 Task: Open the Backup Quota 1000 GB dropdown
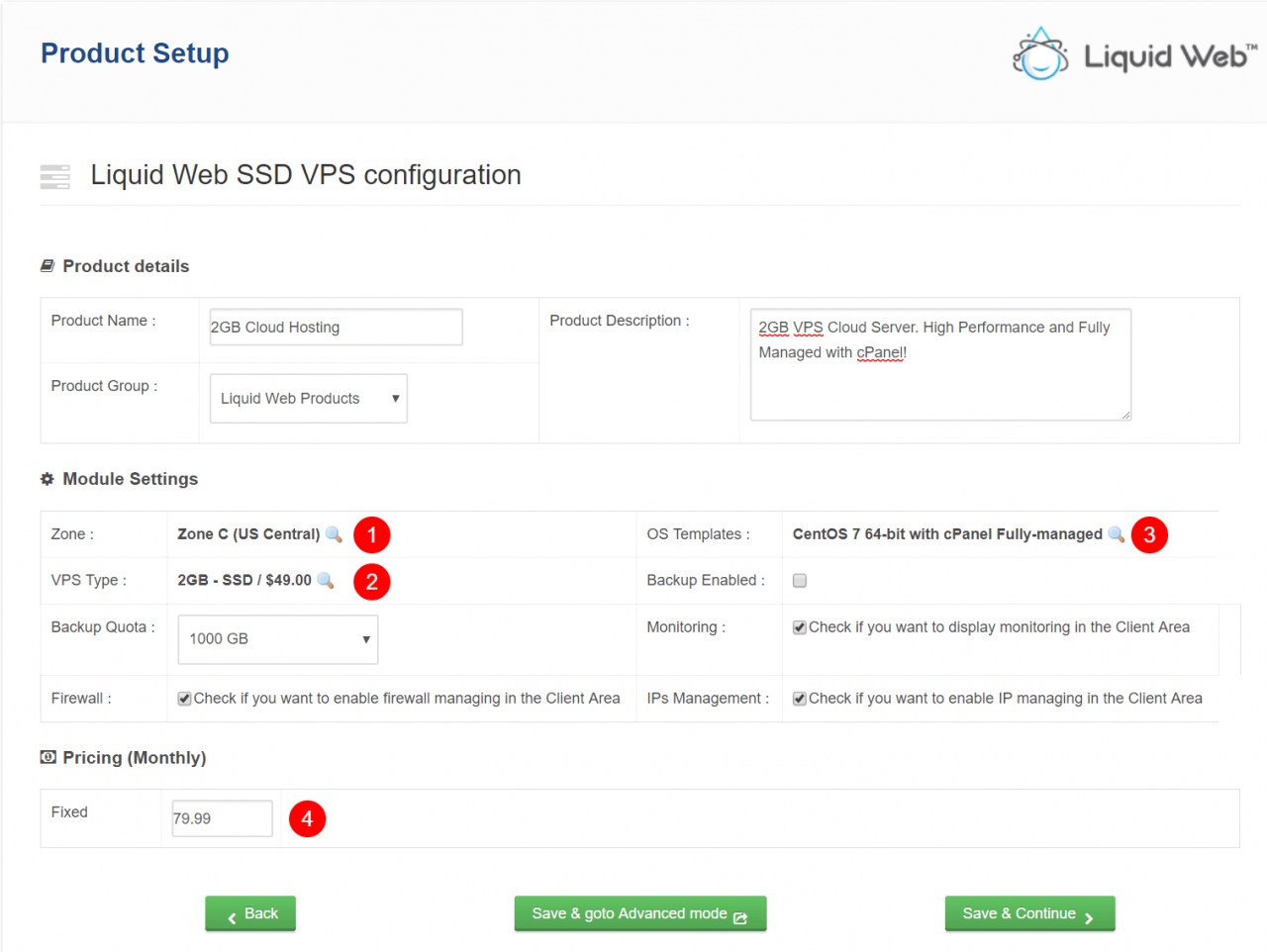coord(278,639)
